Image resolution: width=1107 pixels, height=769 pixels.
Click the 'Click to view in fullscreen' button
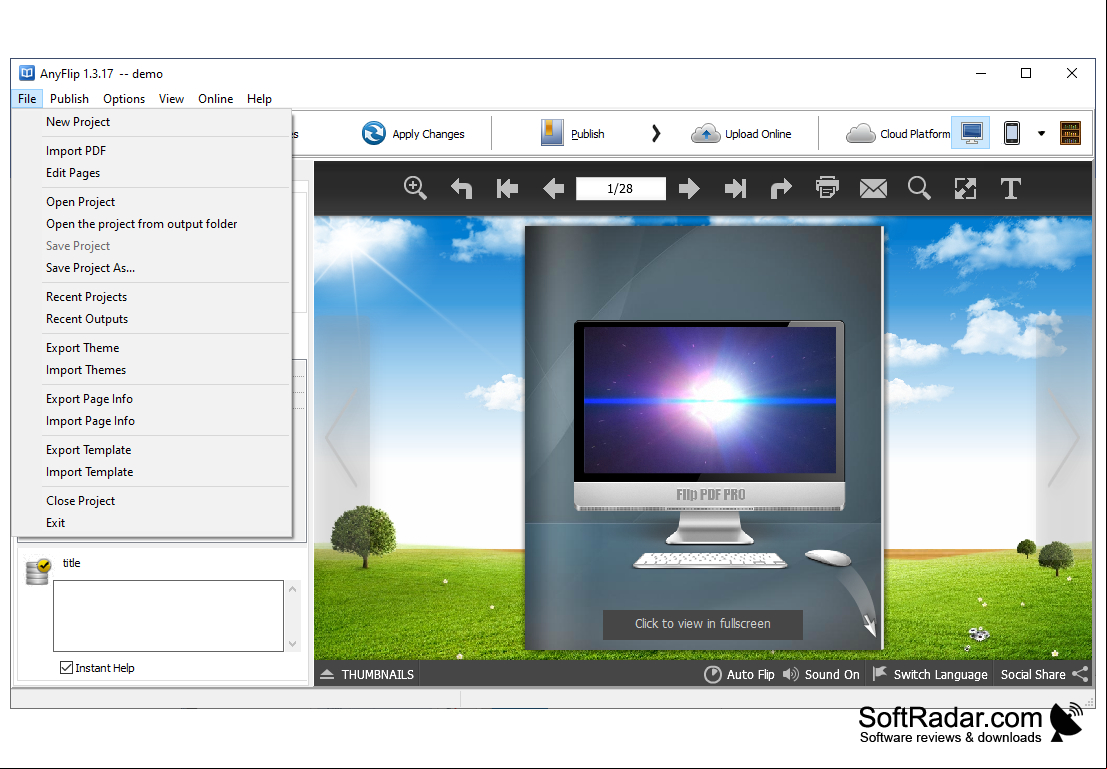tap(702, 624)
